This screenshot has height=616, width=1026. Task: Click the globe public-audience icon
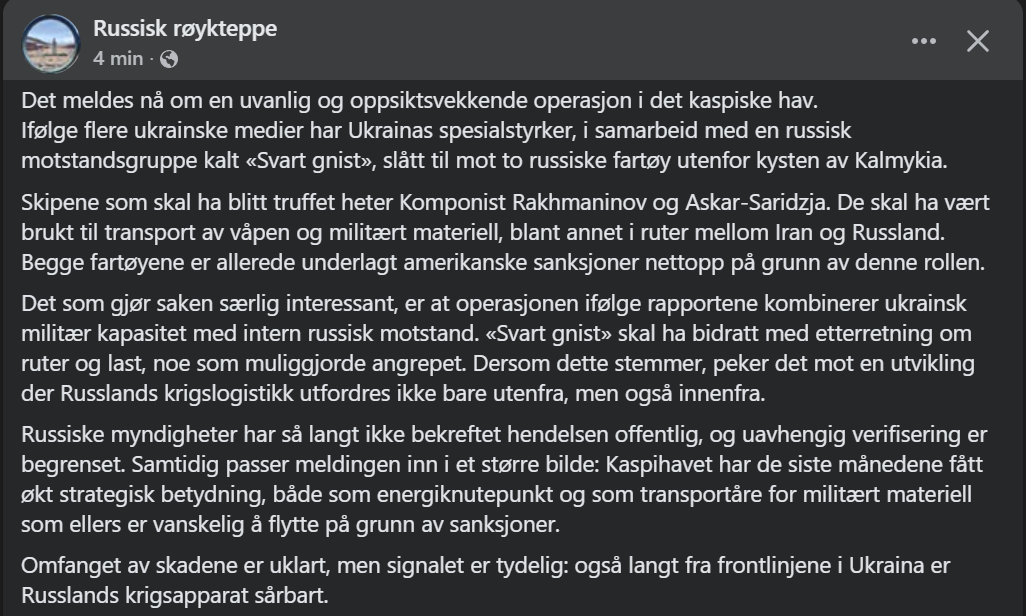[168, 58]
